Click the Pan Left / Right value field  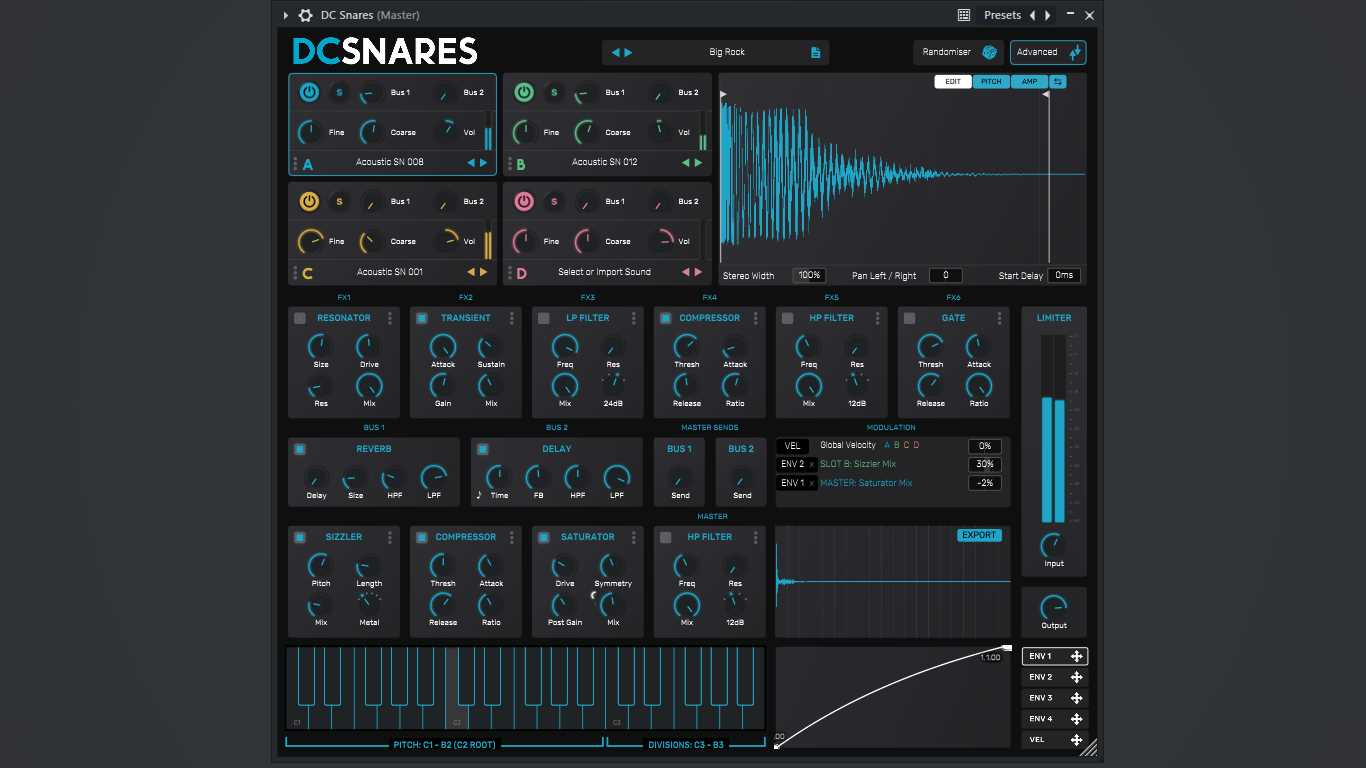tap(946, 275)
